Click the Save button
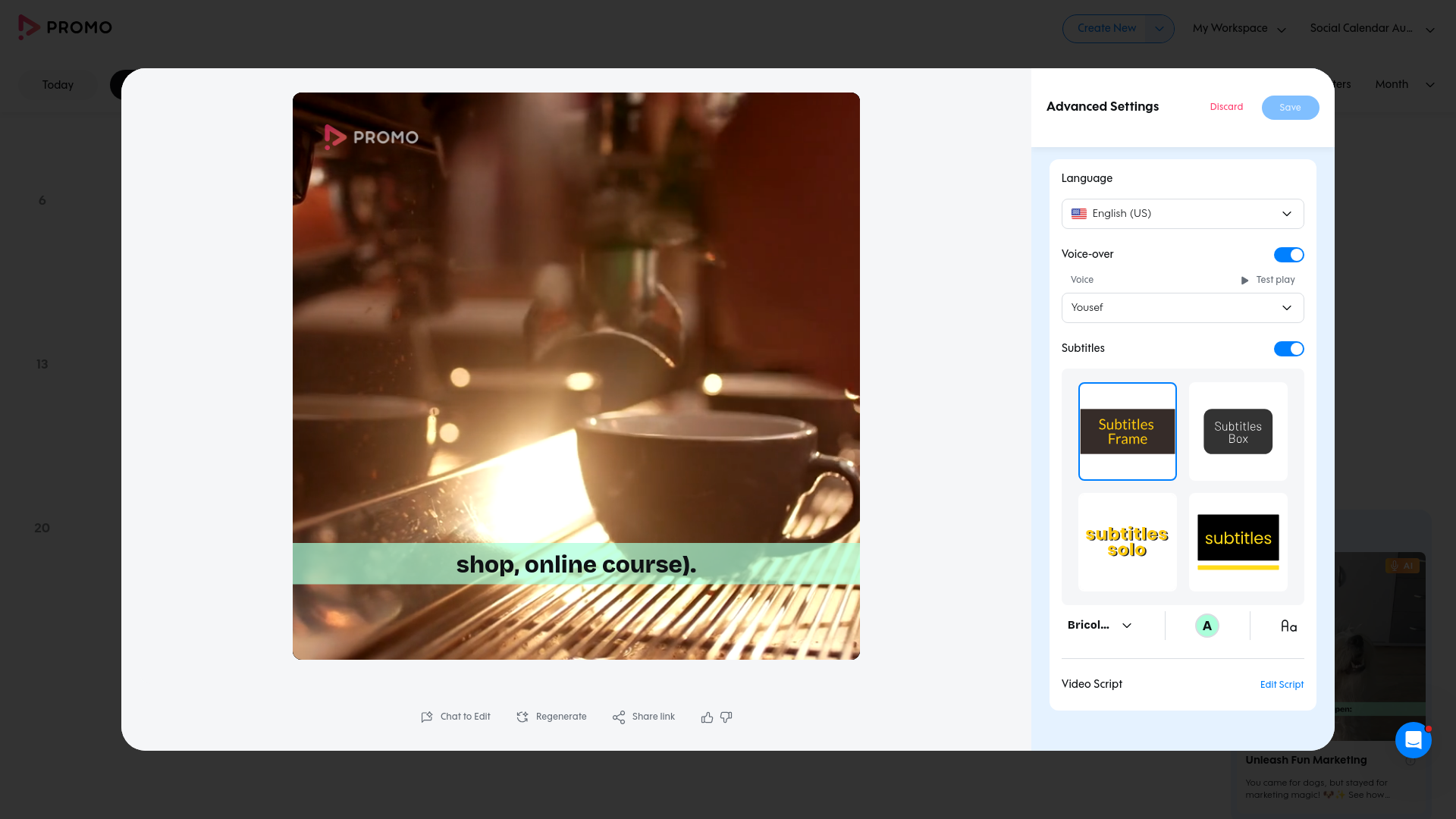The width and height of the screenshot is (1456, 819). (x=1290, y=108)
